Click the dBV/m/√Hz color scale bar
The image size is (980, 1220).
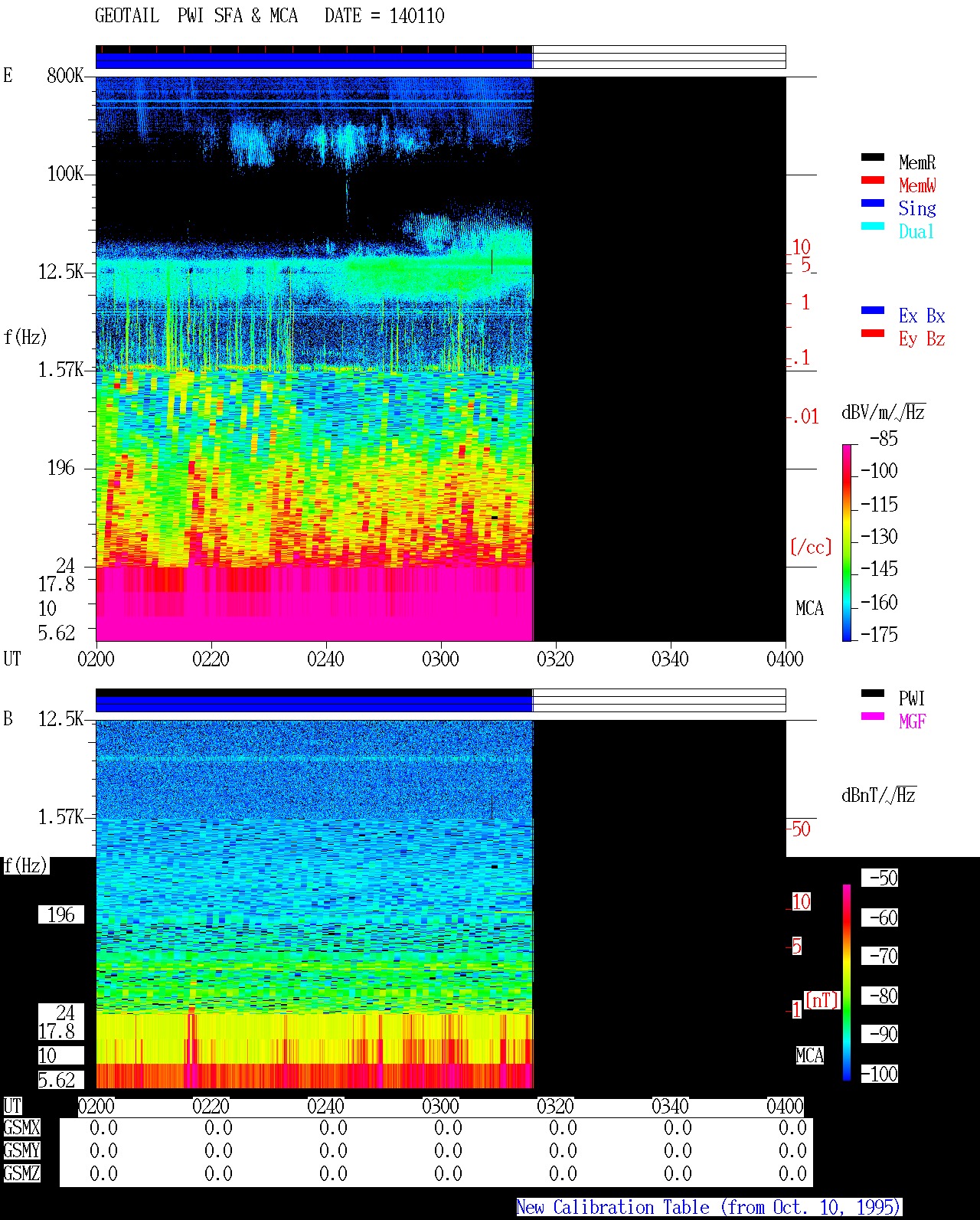[x=847, y=542]
